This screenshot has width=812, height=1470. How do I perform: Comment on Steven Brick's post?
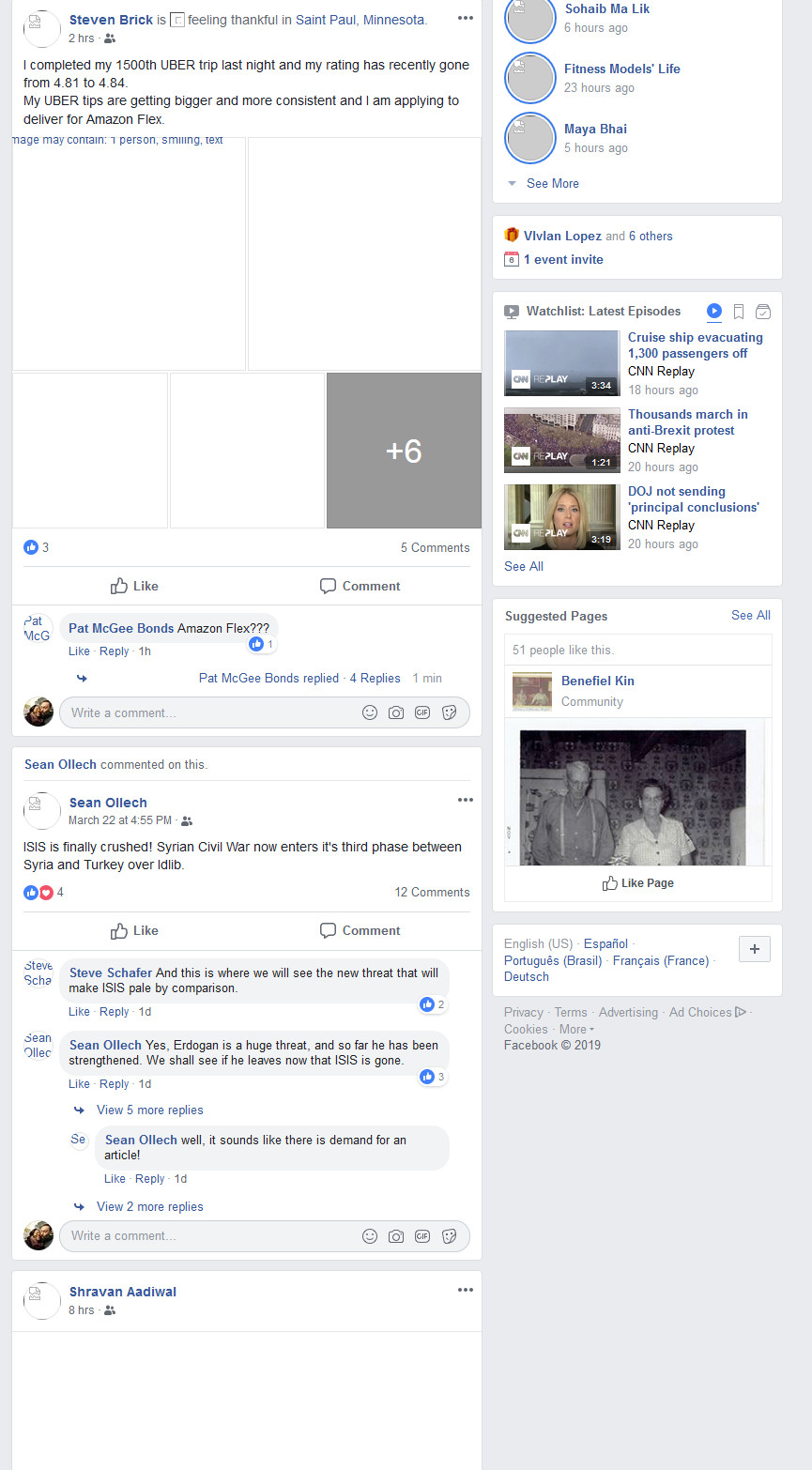(360, 586)
